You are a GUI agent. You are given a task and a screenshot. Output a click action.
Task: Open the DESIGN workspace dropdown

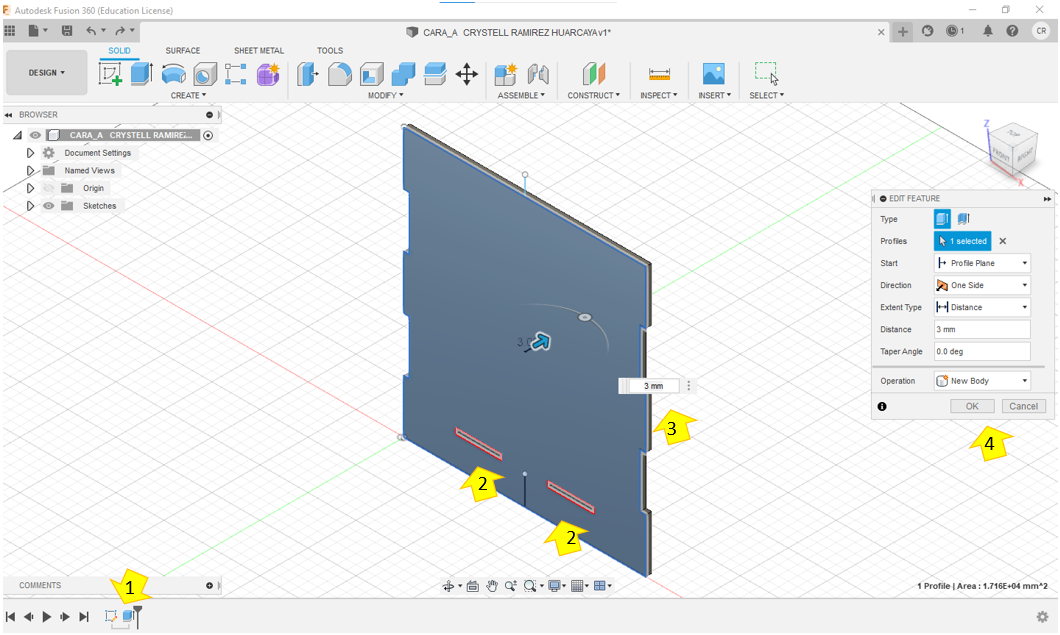[x=47, y=72]
